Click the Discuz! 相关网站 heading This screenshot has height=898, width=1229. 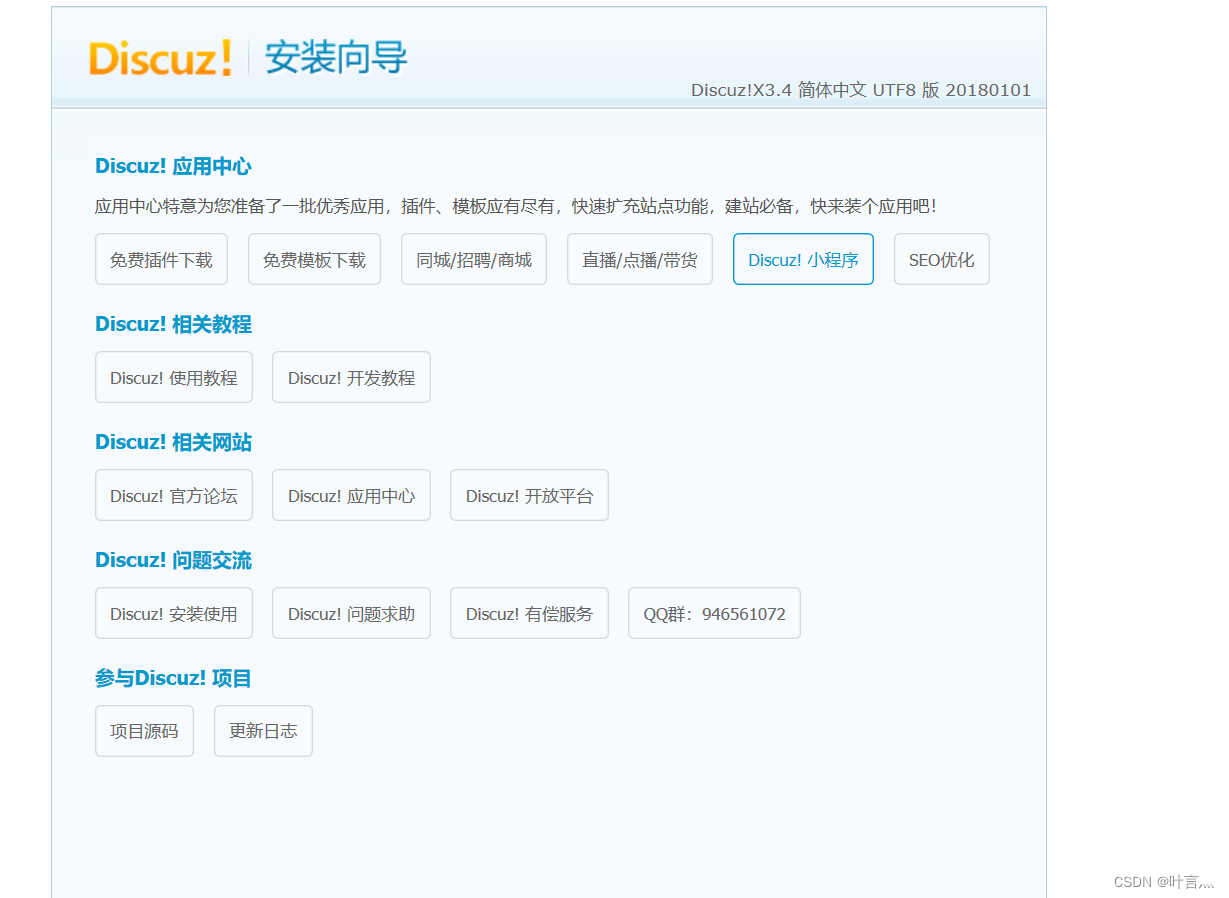click(x=173, y=442)
